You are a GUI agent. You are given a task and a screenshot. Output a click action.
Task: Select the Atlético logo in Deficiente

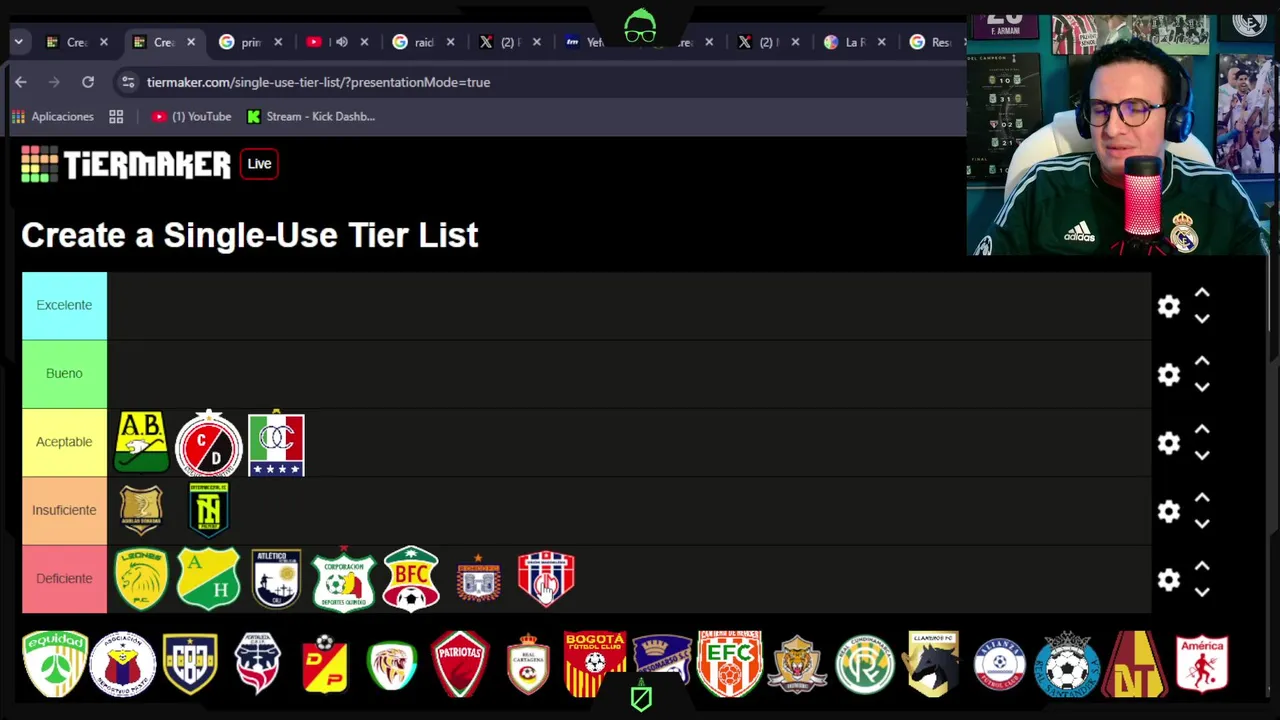pos(276,578)
